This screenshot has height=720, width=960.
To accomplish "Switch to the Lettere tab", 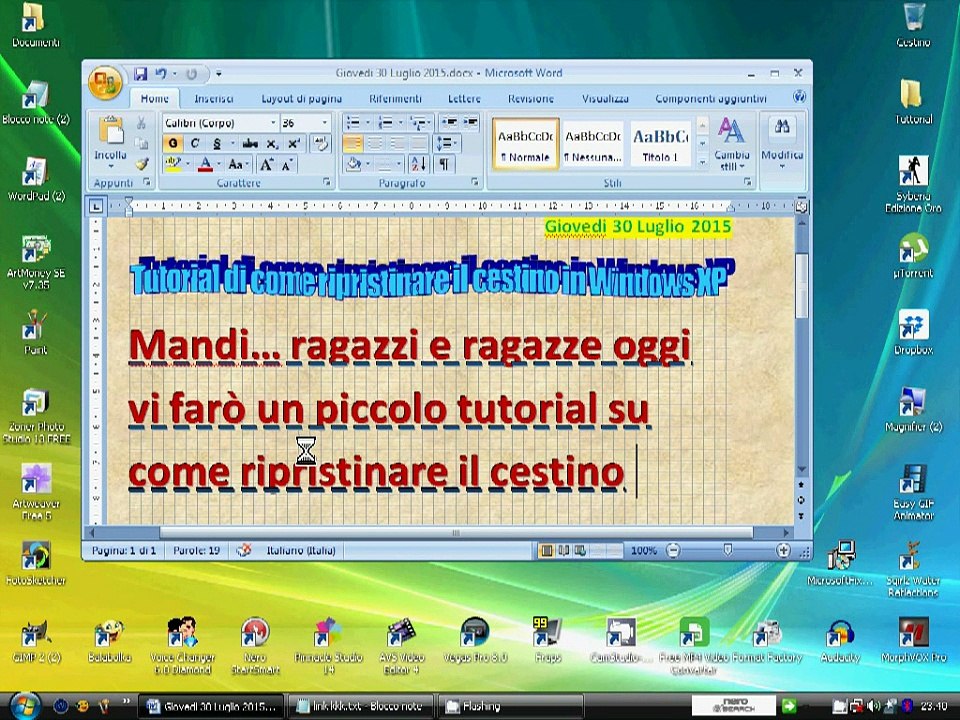I will click(x=464, y=99).
